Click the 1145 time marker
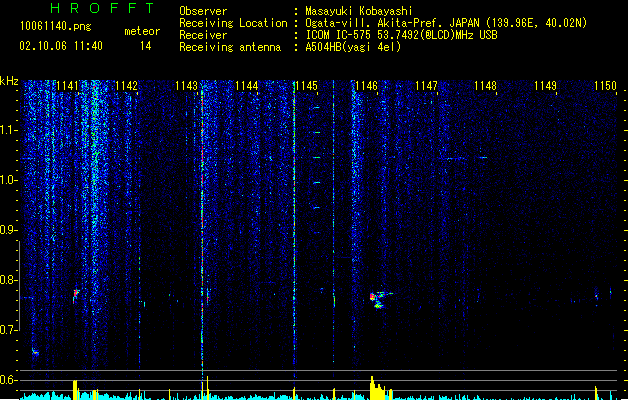The height and width of the screenshot is (400, 629). (x=306, y=86)
